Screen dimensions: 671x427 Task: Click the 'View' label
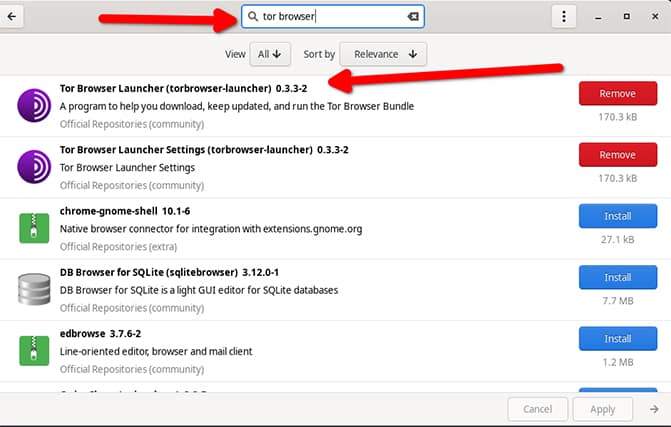coord(235,54)
